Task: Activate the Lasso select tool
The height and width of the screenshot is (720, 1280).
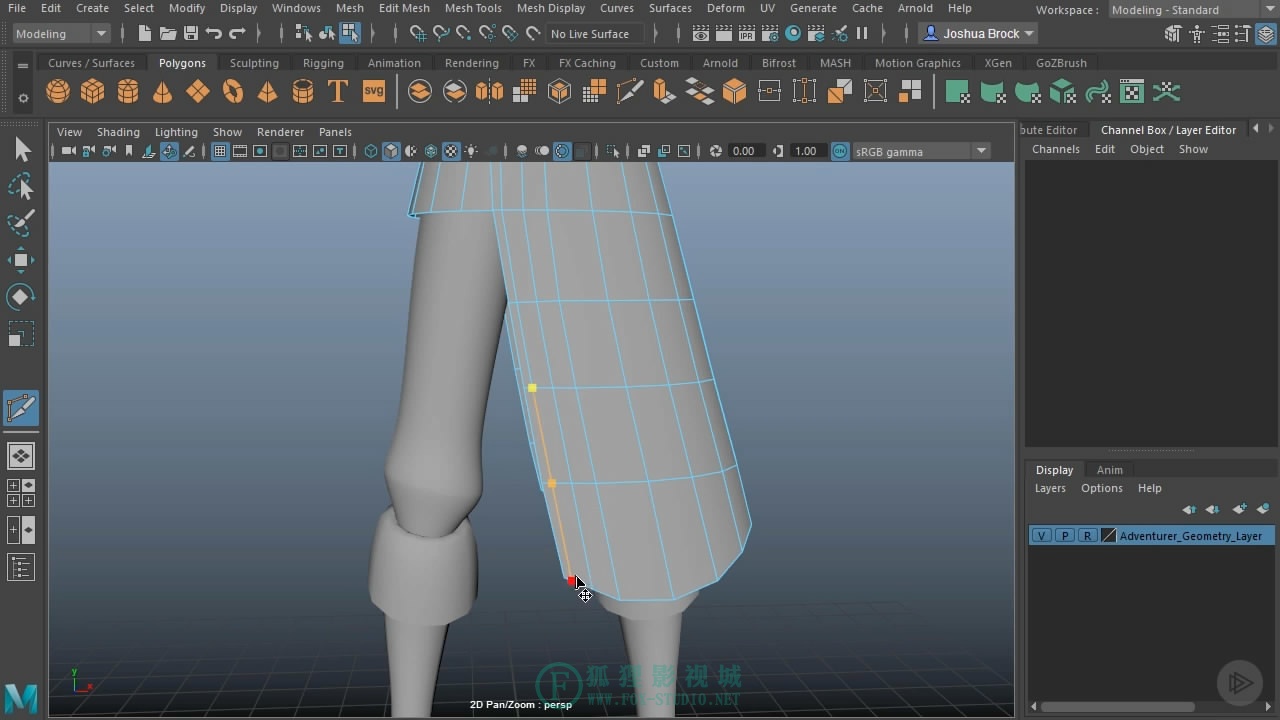Action: point(21,187)
